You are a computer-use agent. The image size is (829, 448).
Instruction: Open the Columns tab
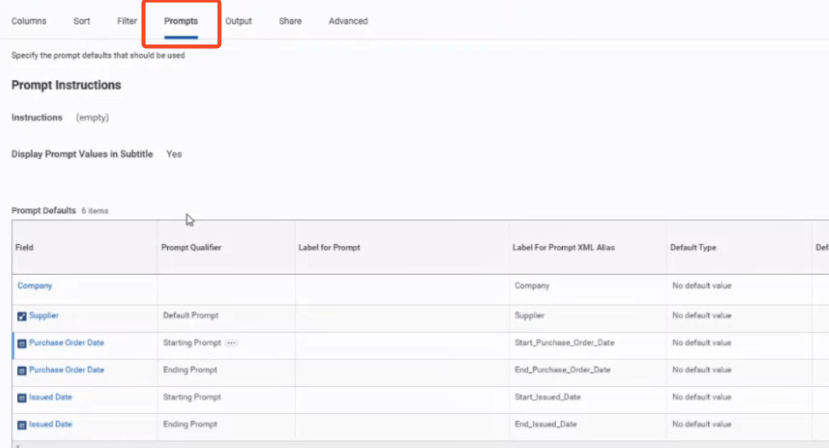tap(29, 21)
